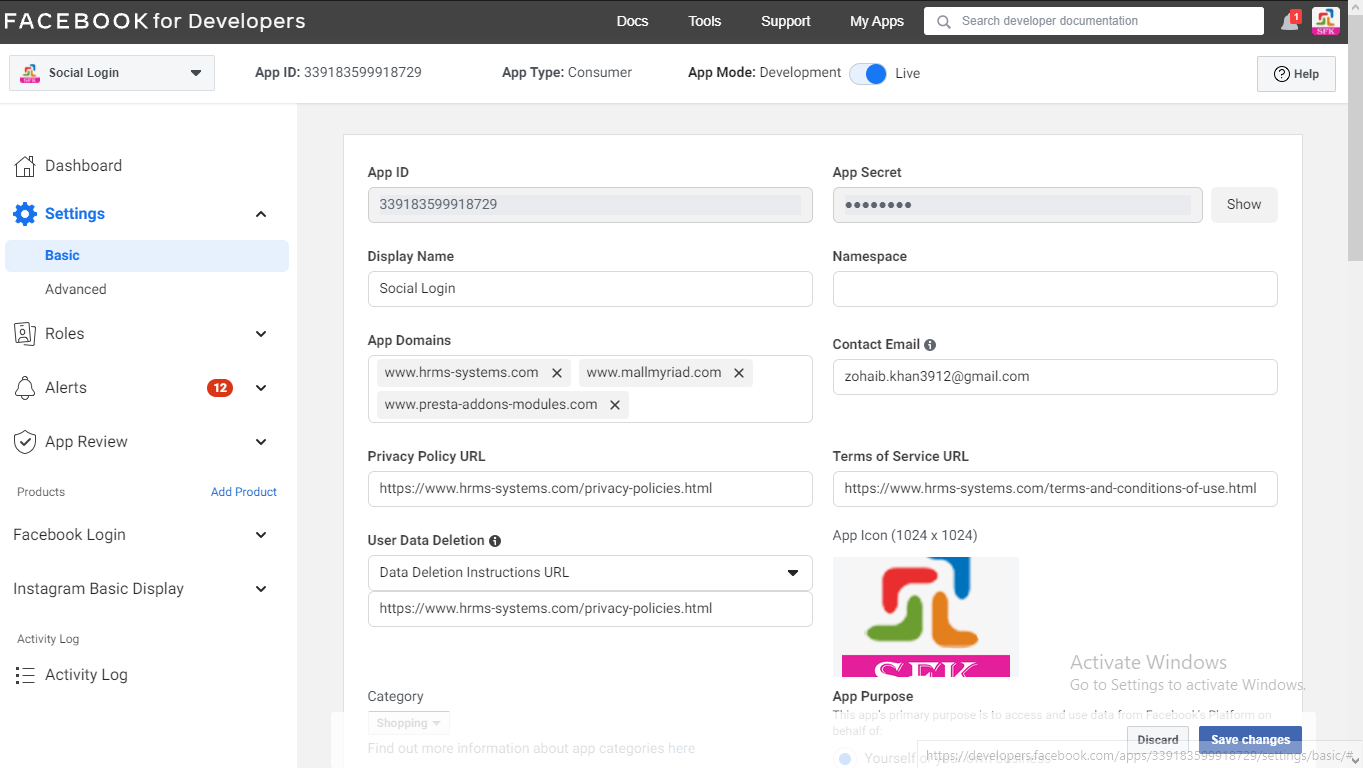Click Show to reveal the App Secret
Image resolution: width=1363 pixels, height=768 pixels.
(1244, 204)
